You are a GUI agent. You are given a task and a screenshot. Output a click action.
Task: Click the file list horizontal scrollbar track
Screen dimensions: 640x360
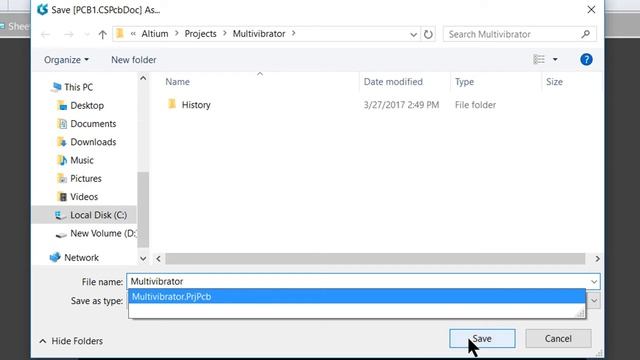(375, 259)
